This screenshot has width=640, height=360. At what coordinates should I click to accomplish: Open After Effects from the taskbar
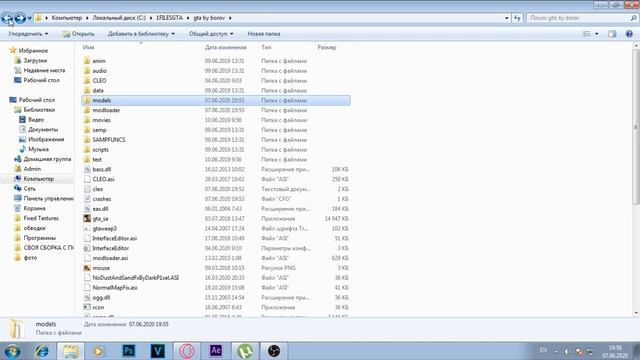coord(216,351)
